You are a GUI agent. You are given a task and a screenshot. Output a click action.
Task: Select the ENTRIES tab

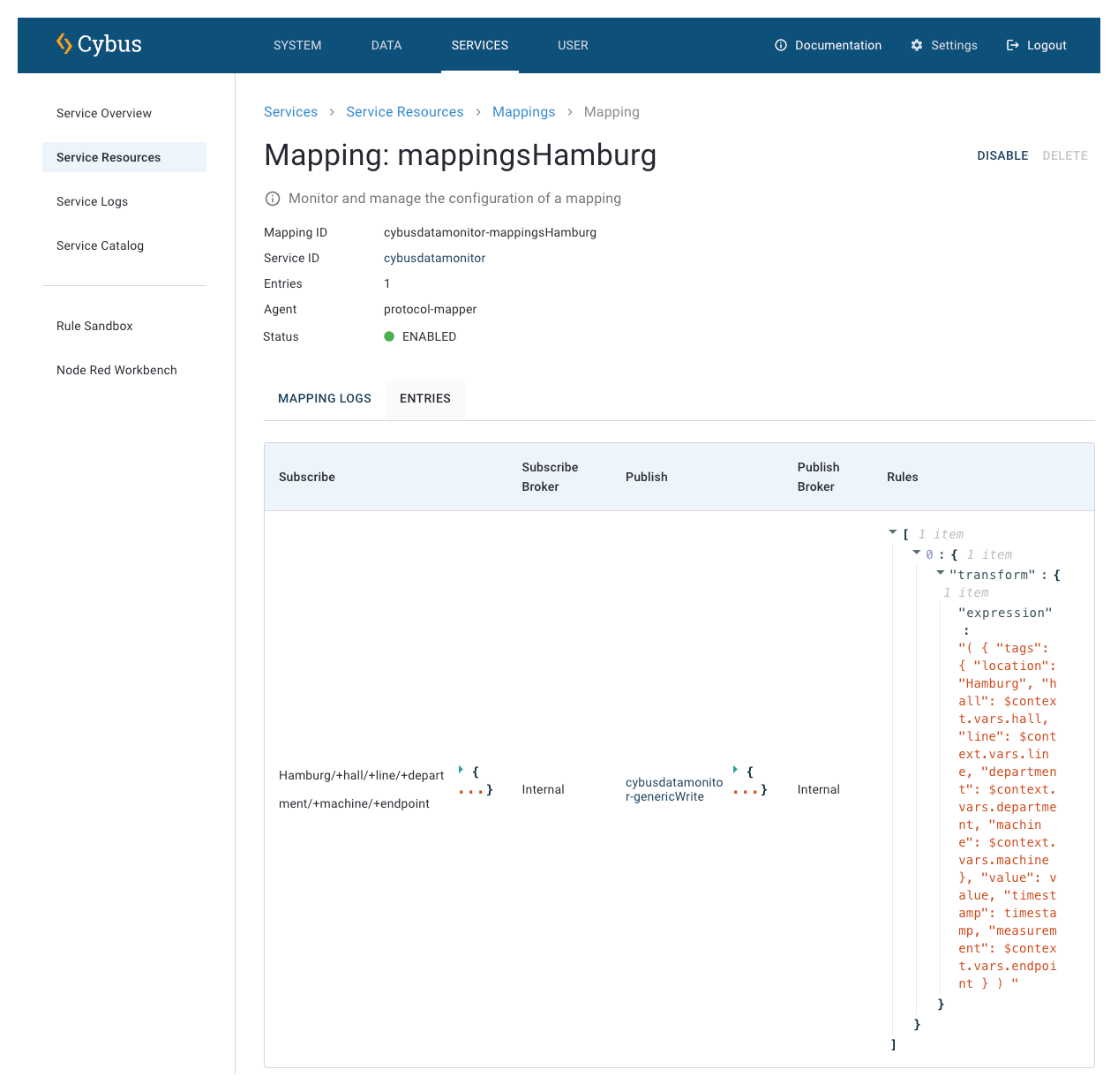point(425,398)
